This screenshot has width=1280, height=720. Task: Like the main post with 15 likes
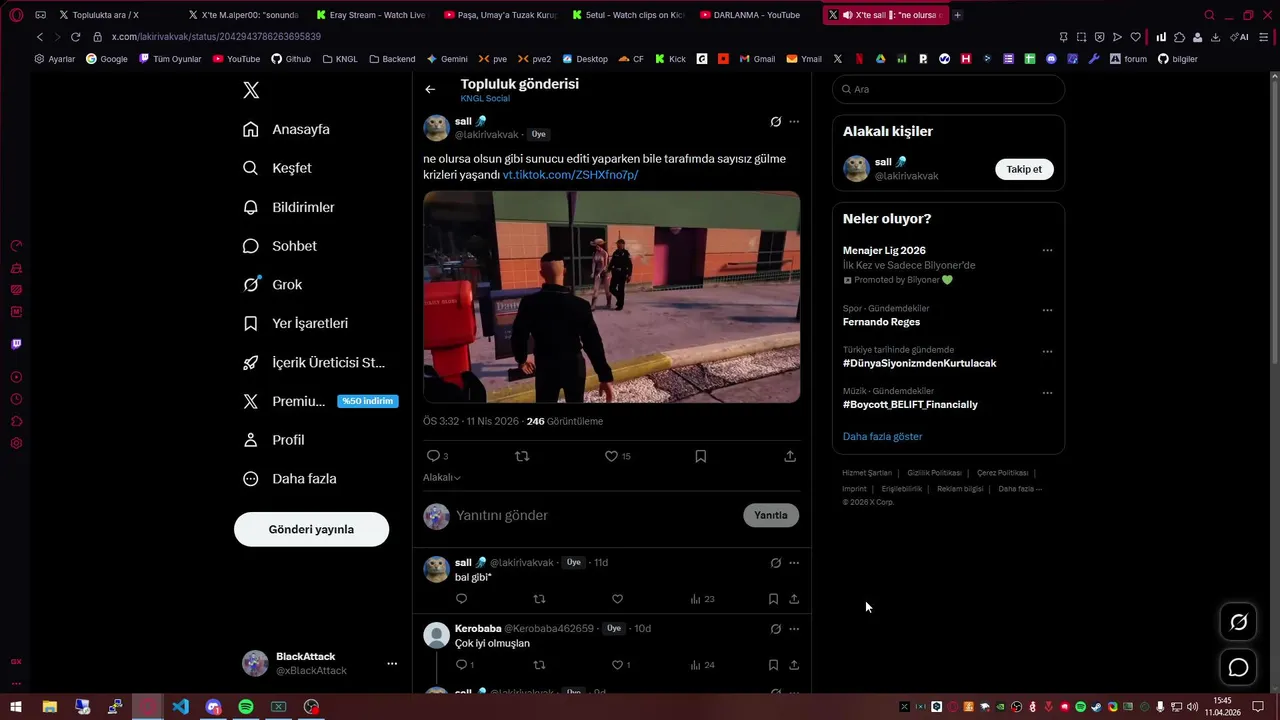click(611, 456)
